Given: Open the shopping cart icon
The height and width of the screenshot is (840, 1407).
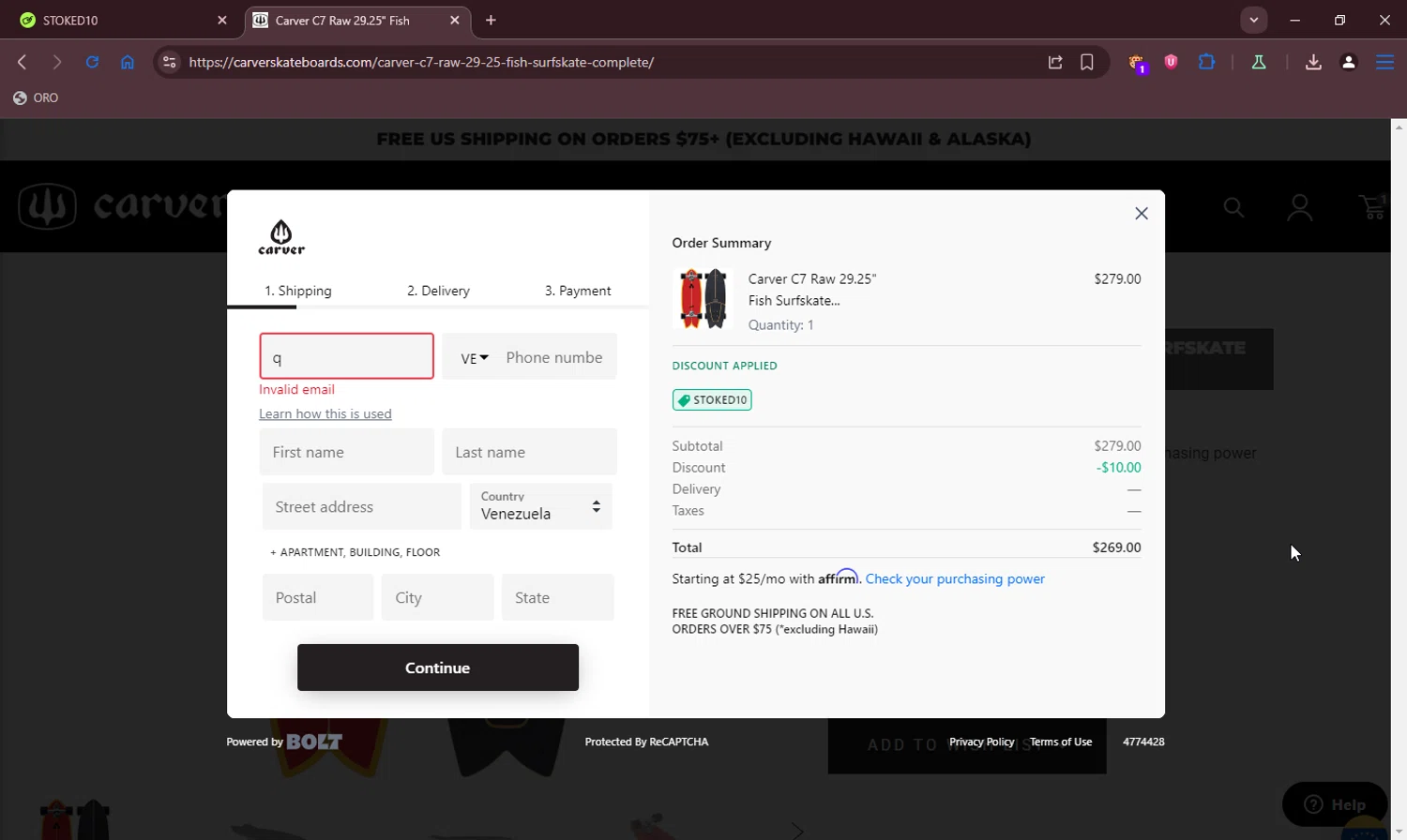Looking at the screenshot, I should [x=1373, y=207].
